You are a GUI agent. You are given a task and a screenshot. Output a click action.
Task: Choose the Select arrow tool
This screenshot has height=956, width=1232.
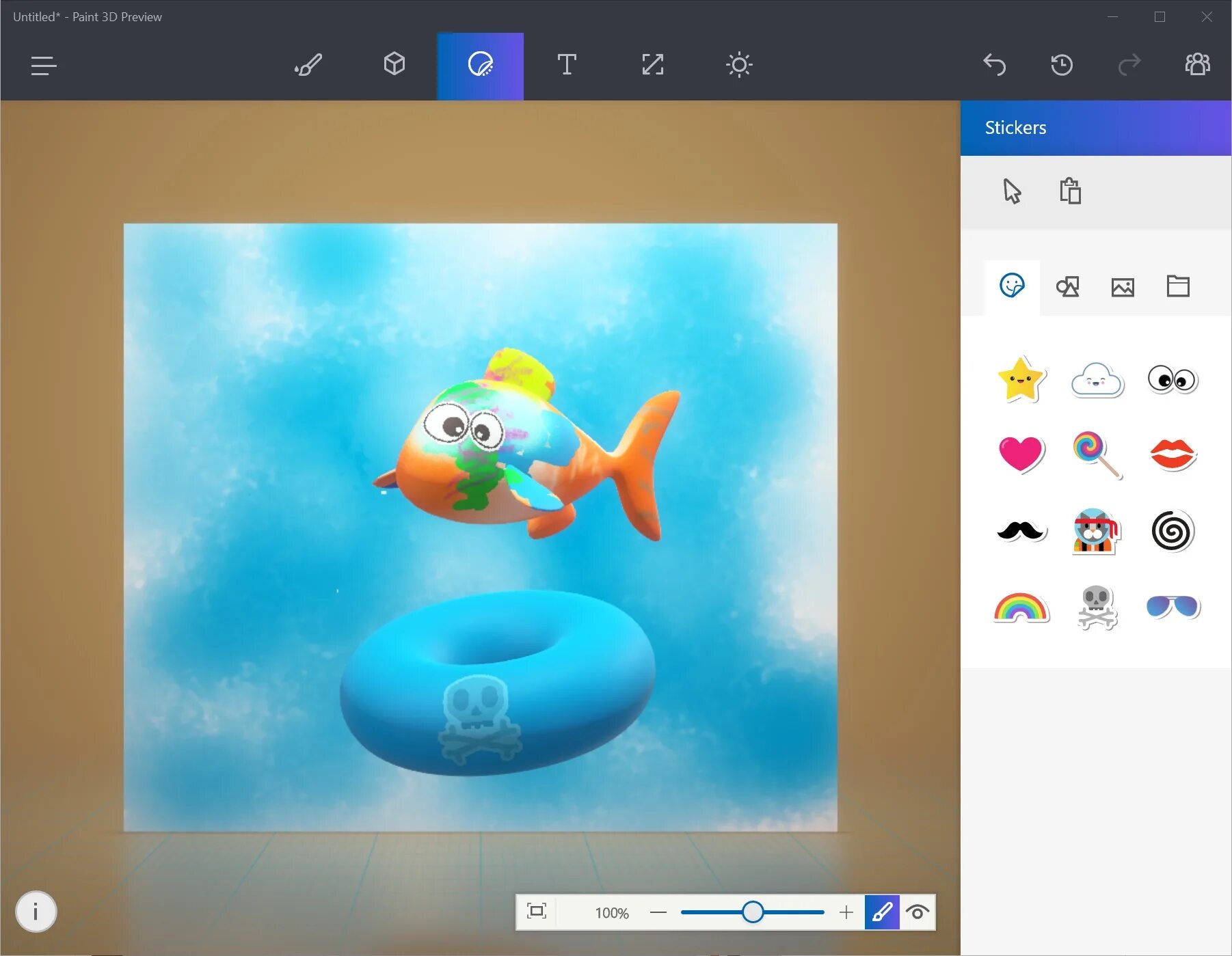pyautogui.click(x=1012, y=191)
